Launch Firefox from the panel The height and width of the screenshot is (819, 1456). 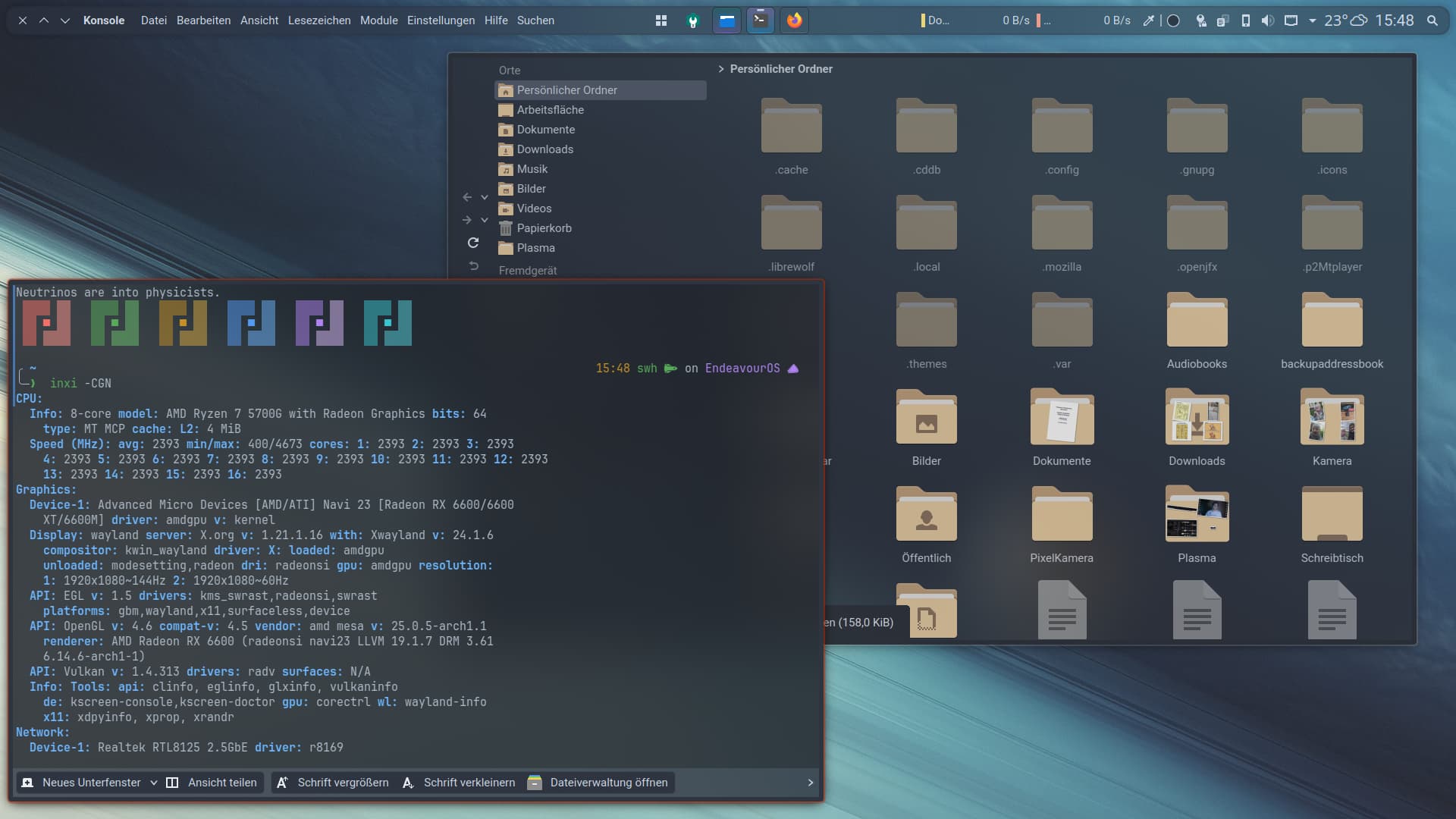(794, 20)
